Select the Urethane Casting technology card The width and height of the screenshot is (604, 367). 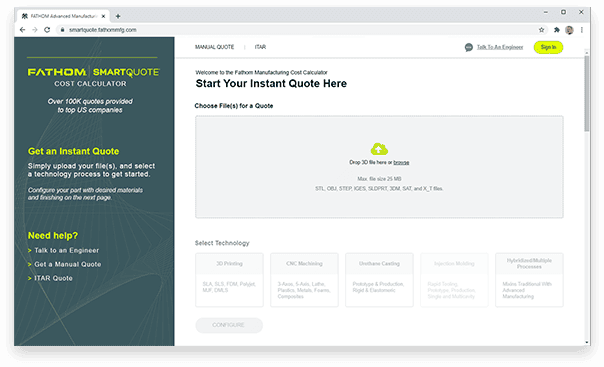[x=379, y=280]
